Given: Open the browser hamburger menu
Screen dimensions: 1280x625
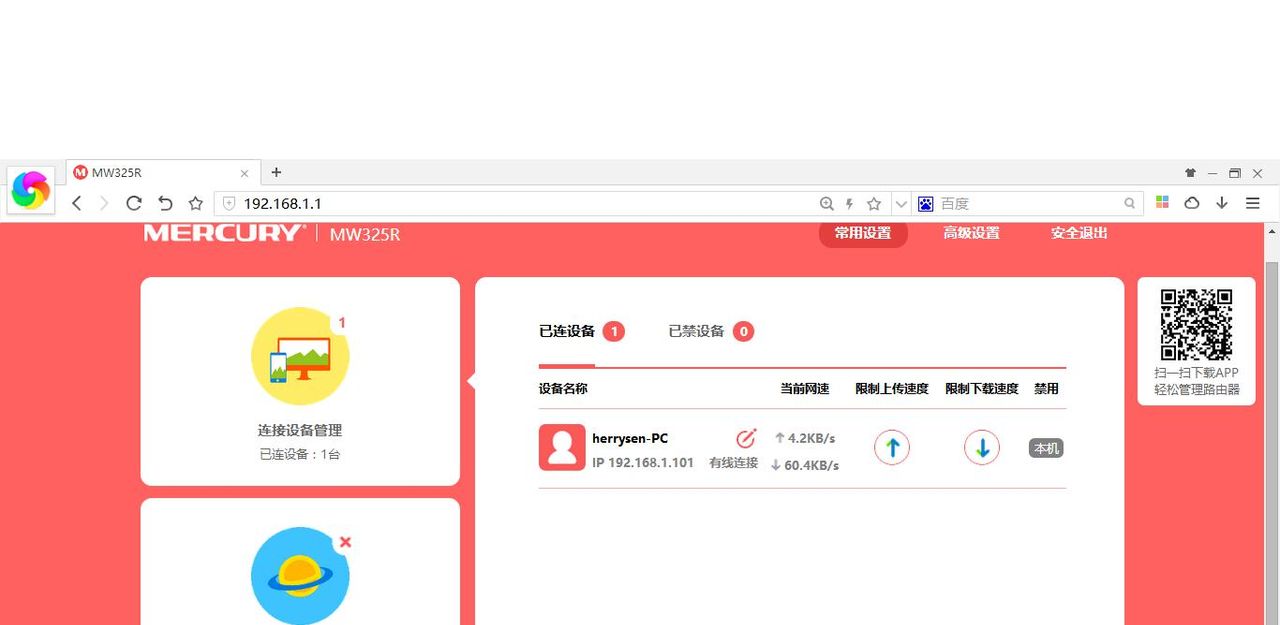Looking at the screenshot, I should point(1253,203).
